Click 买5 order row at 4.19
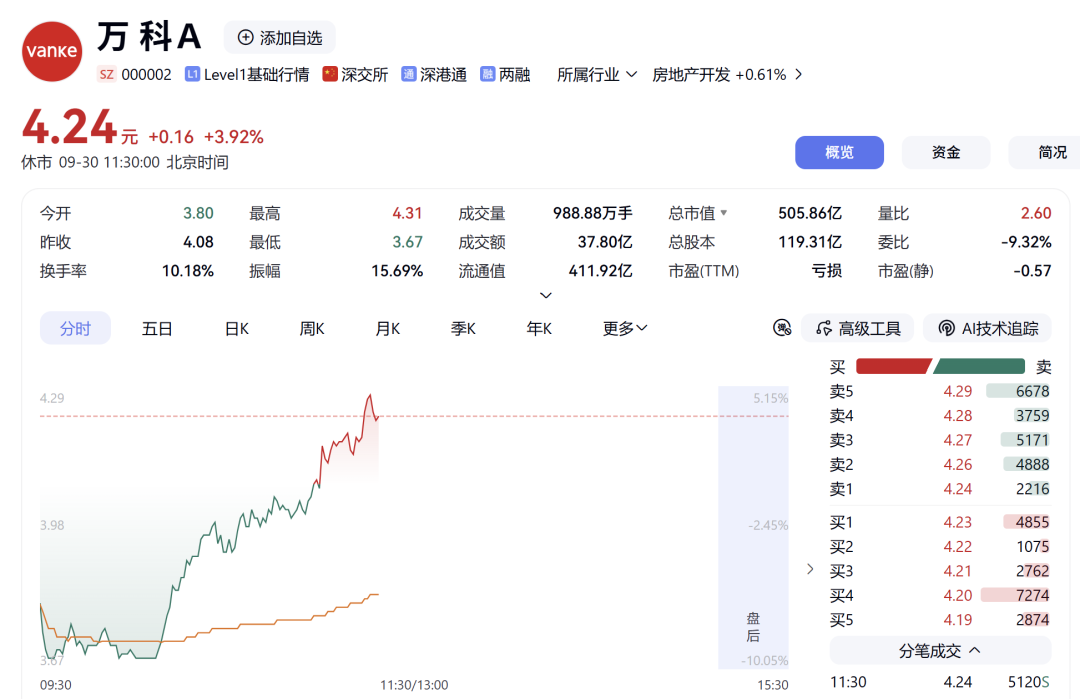The height and width of the screenshot is (699, 1080). 939,619
